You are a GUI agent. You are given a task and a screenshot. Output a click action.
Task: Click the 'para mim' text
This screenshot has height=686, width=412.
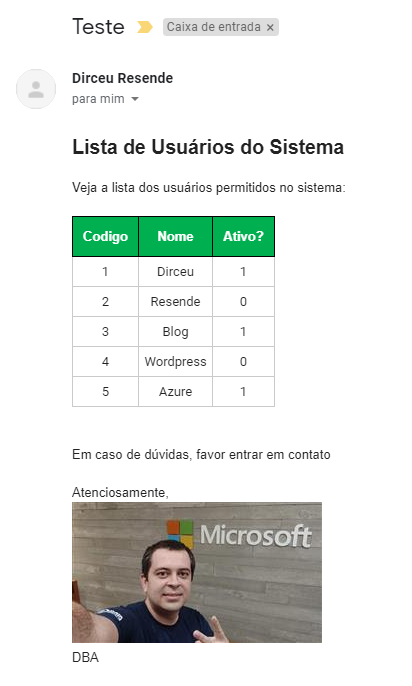point(98,99)
